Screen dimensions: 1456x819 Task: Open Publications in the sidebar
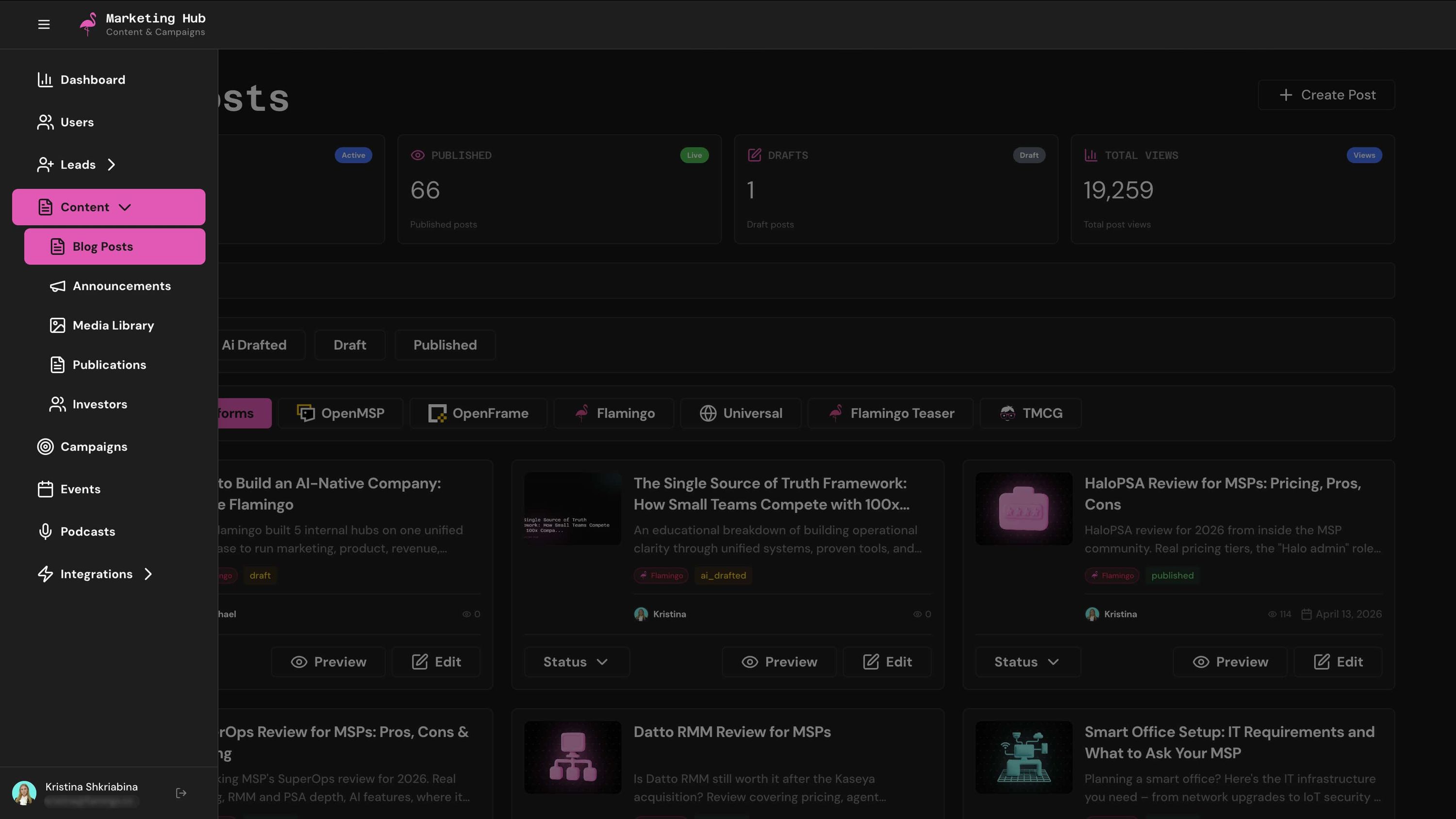point(115,365)
